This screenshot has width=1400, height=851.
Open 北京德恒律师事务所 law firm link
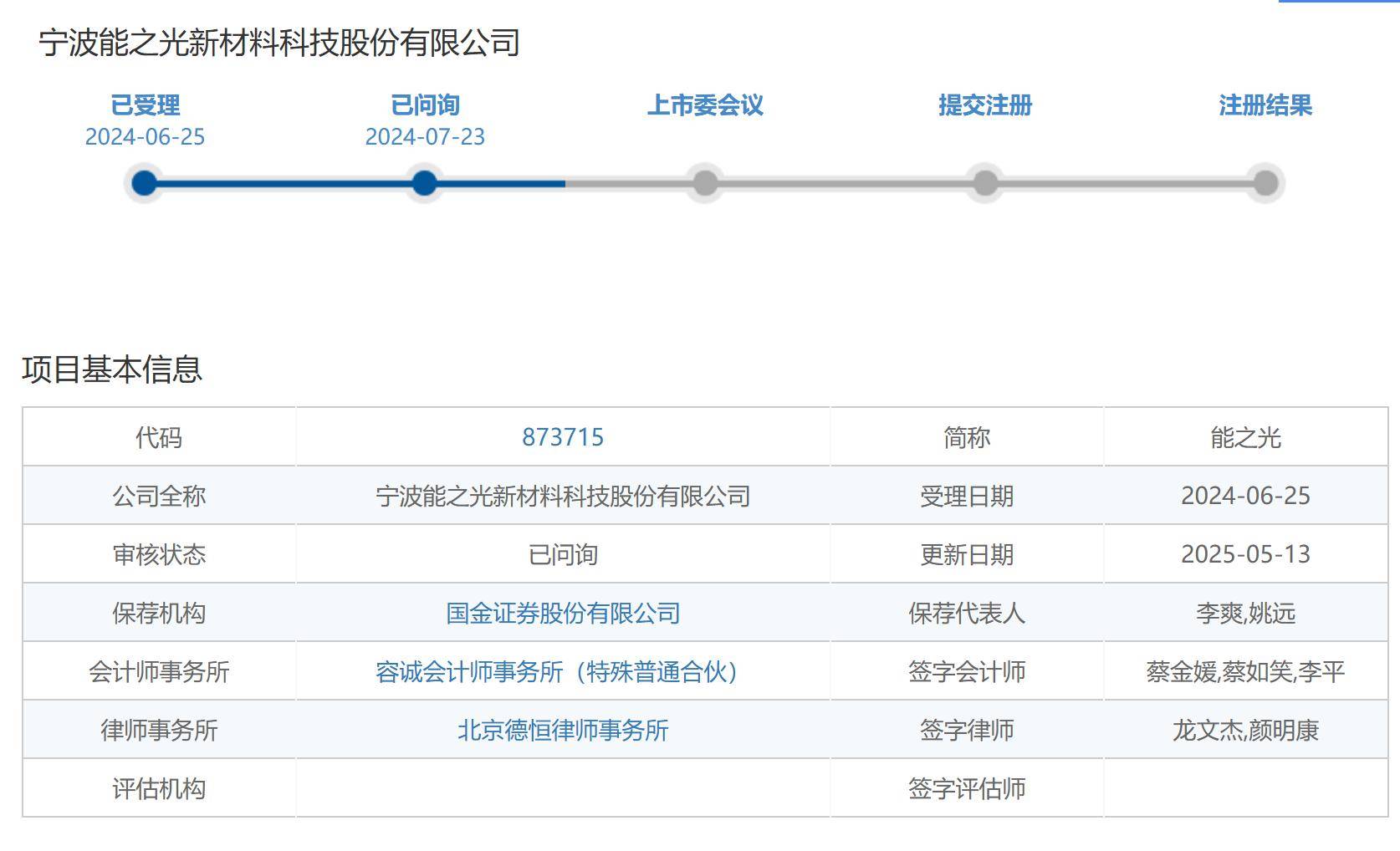563,730
